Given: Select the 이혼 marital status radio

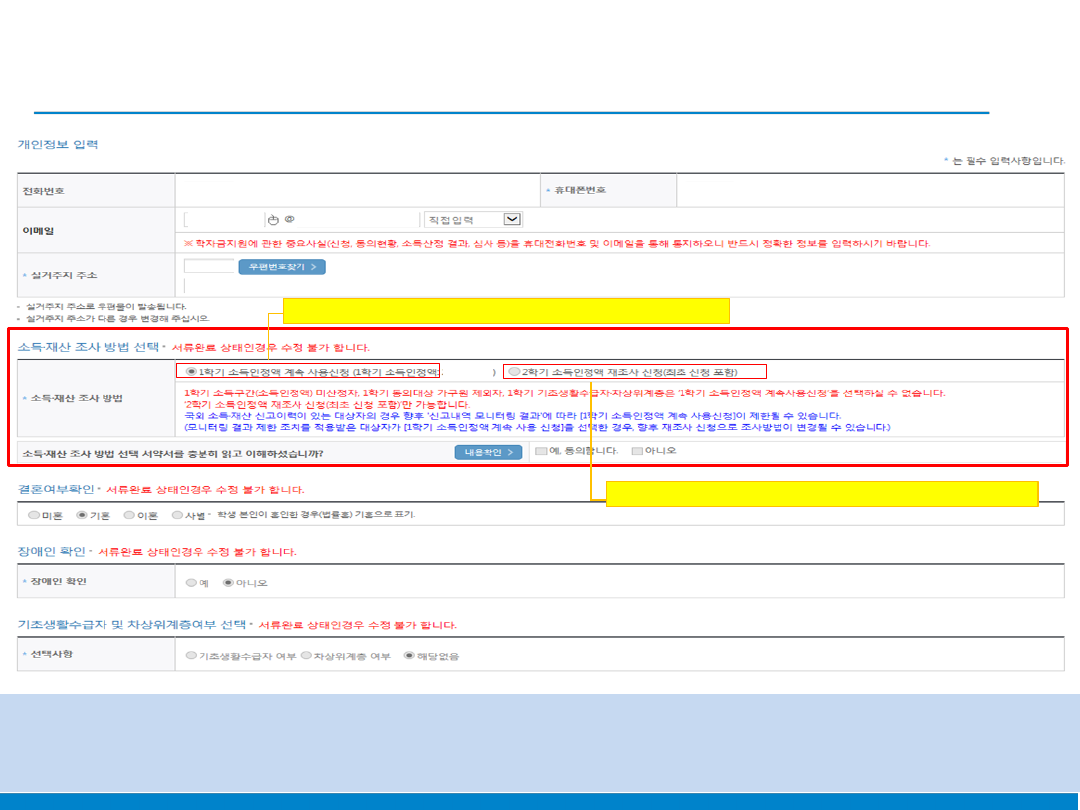Looking at the screenshot, I should click(129, 515).
